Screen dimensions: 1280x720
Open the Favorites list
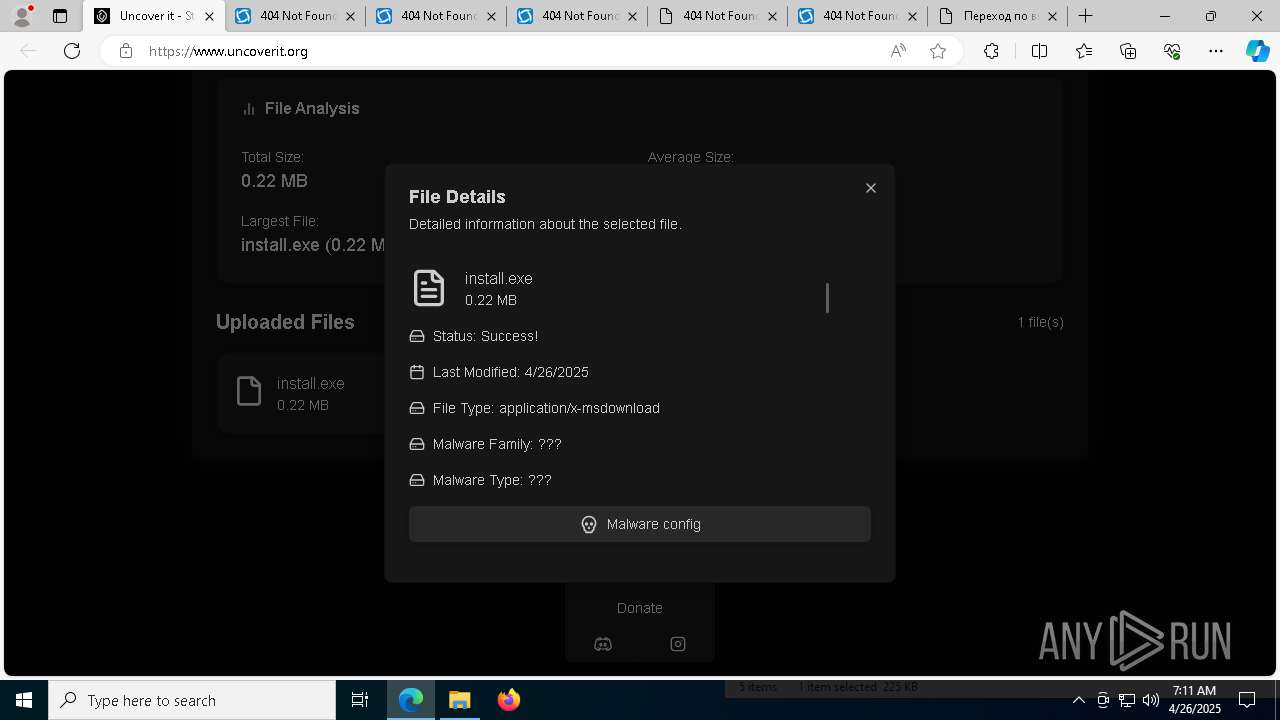1084,51
